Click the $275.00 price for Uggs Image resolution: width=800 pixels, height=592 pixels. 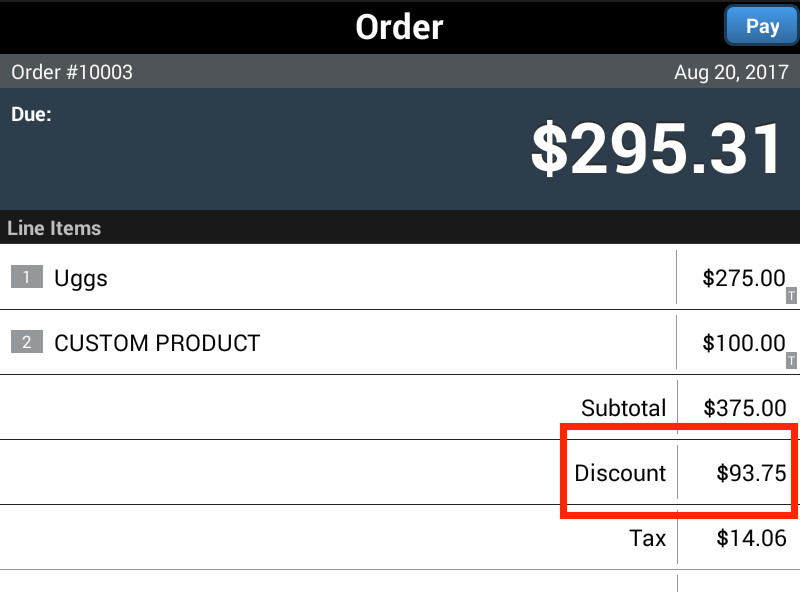(743, 278)
